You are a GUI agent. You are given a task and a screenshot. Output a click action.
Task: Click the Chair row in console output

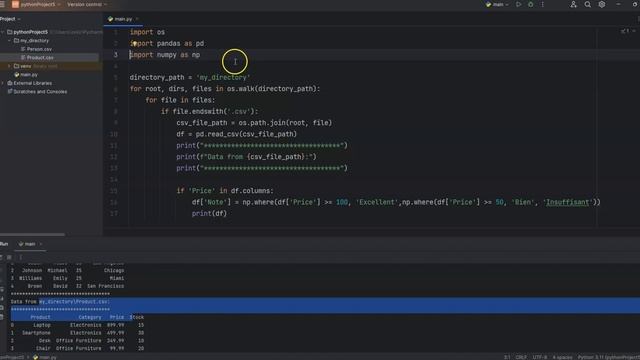78,348
